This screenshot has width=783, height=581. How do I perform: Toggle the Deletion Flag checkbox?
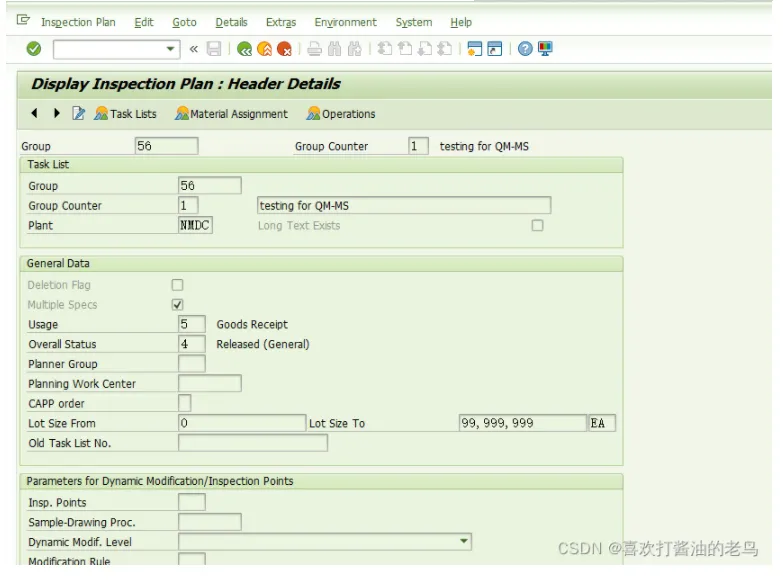[177, 285]
